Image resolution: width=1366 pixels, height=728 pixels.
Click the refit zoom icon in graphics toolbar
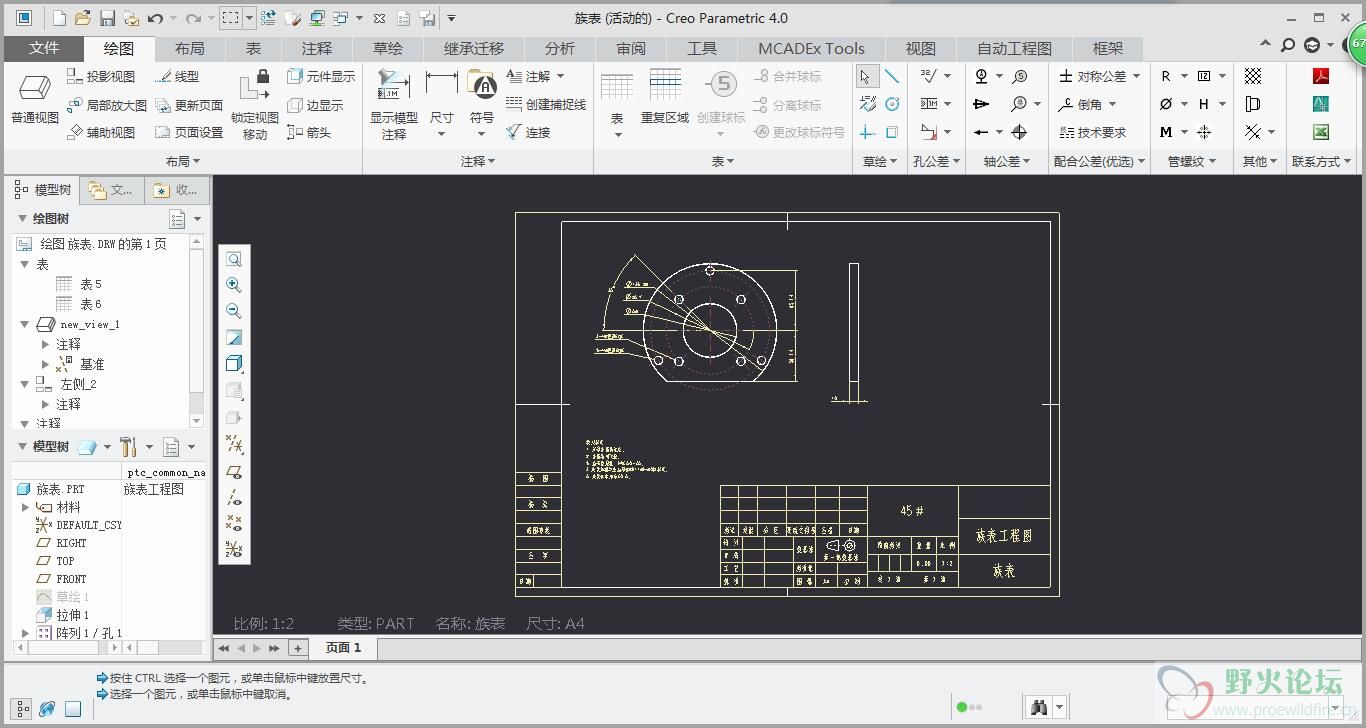click(234, 259)
